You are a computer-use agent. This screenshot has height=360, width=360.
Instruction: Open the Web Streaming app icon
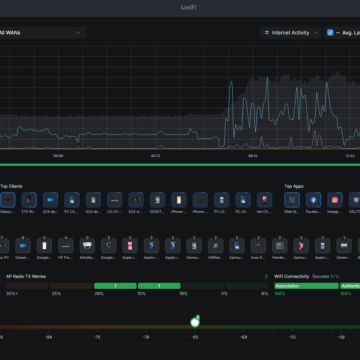[x=292, y=200]
